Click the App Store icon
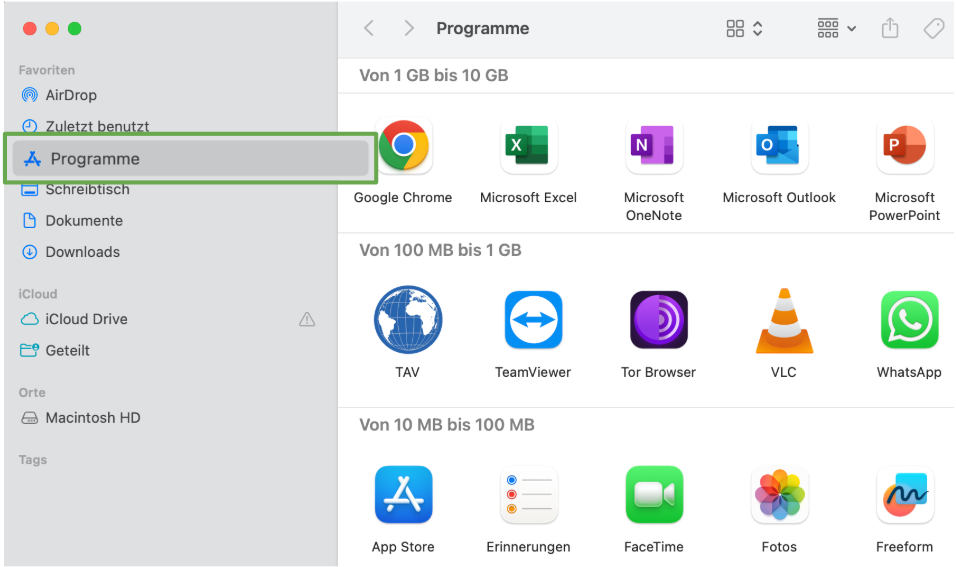The height and width of the screenshot is (567, 956). (x=403, y=495)
